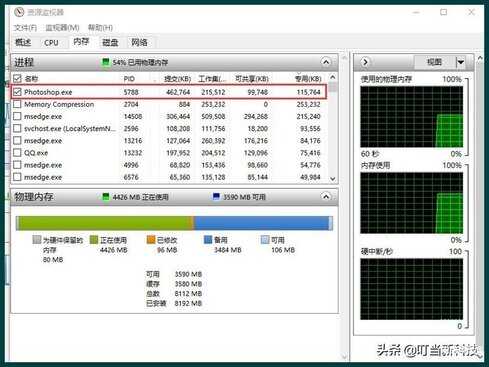Select the QQ.exe process name
This screenshot has height=367, width=489.
[36, 153]
